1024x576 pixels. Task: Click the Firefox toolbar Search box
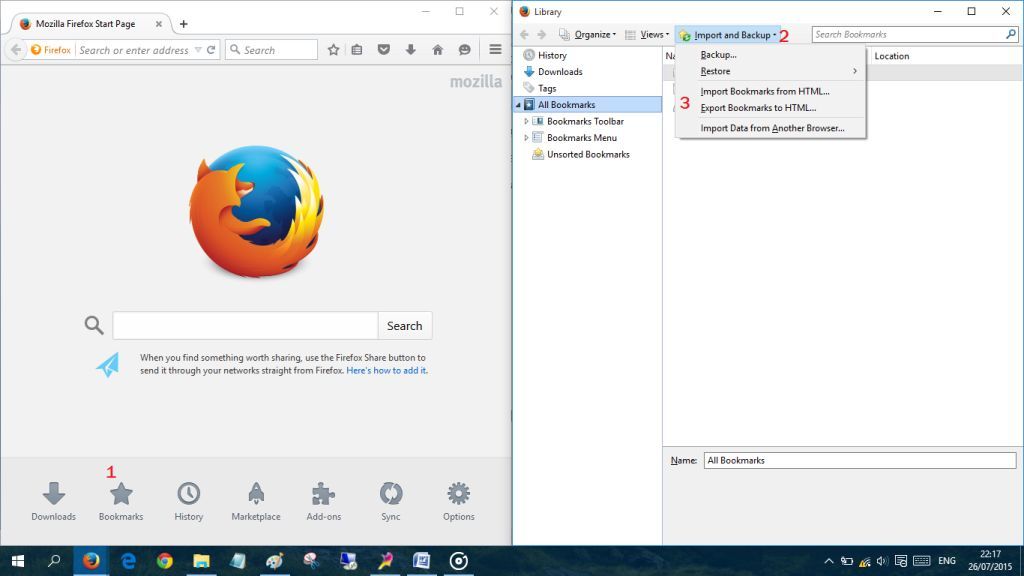272,50
